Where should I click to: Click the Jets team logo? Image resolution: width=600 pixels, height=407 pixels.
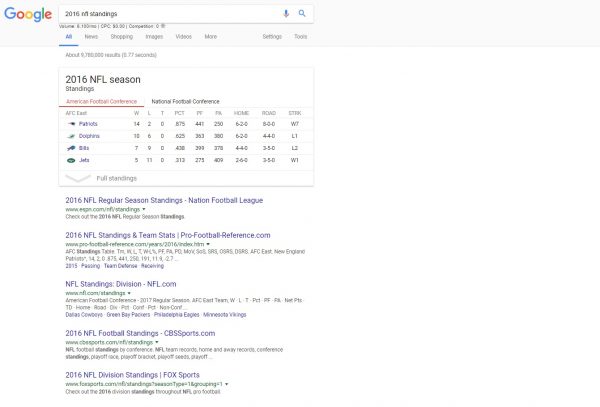point(71,159)
